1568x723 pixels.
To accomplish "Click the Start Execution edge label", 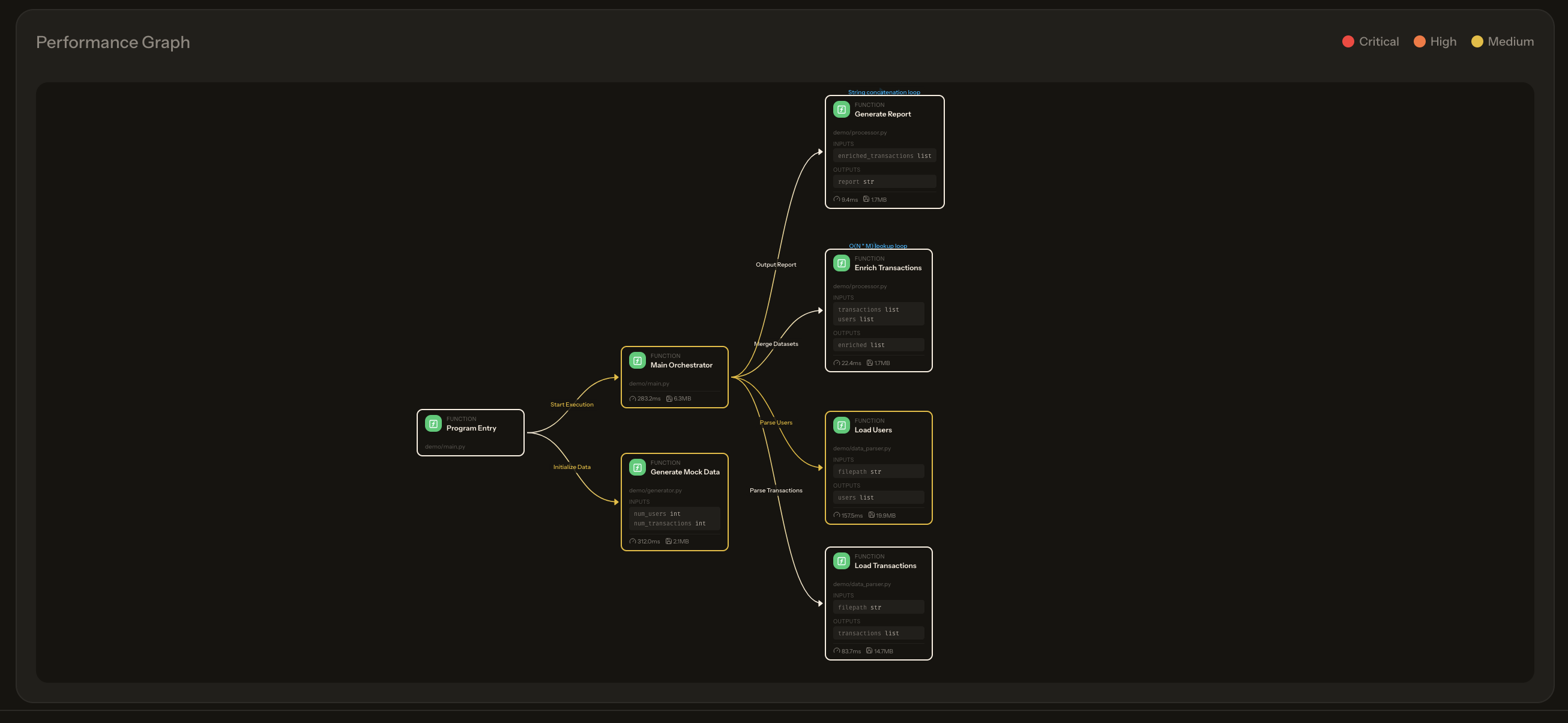I will point(571,405).
